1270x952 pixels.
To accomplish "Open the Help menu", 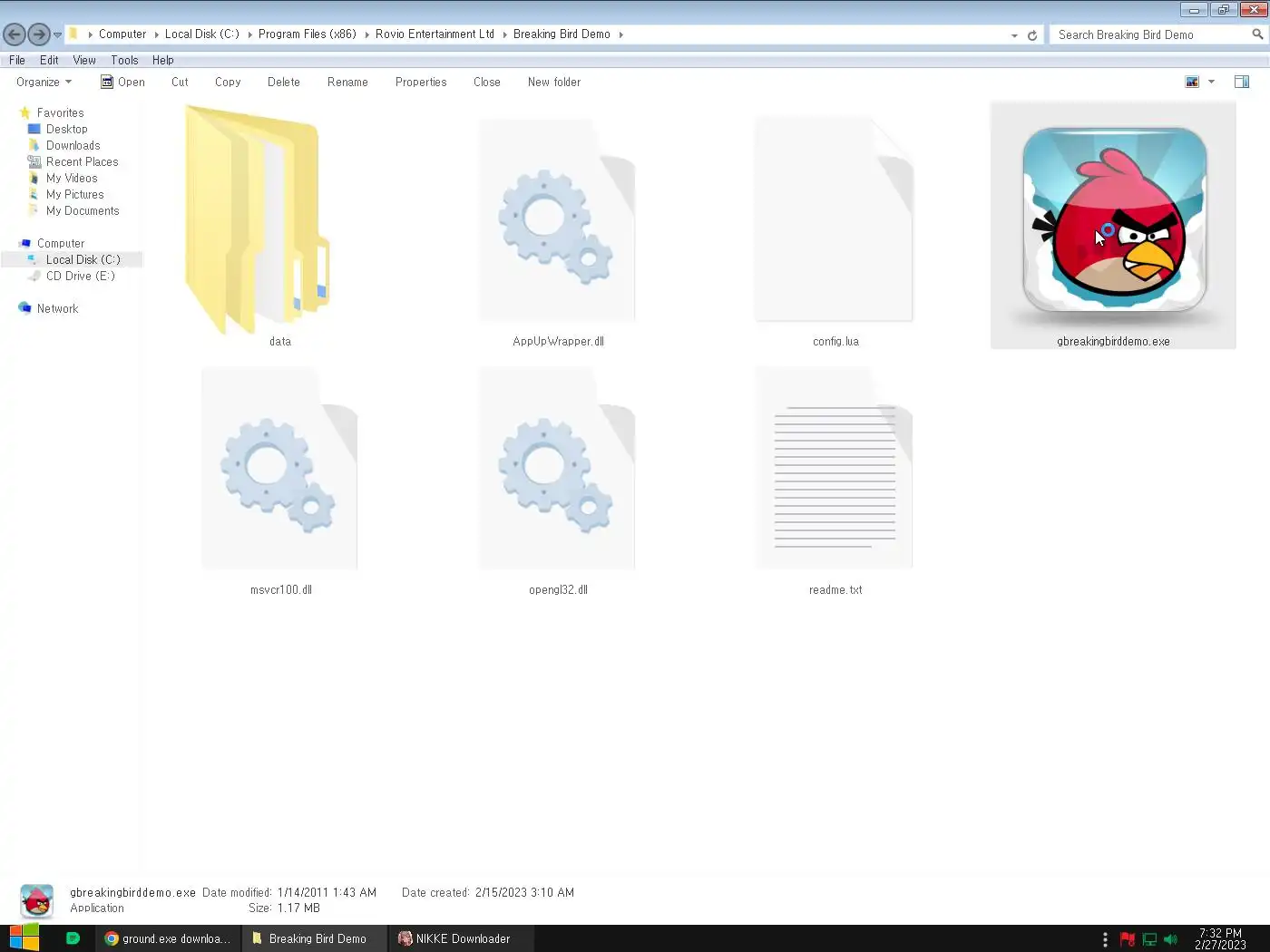I will click(163, 60).
